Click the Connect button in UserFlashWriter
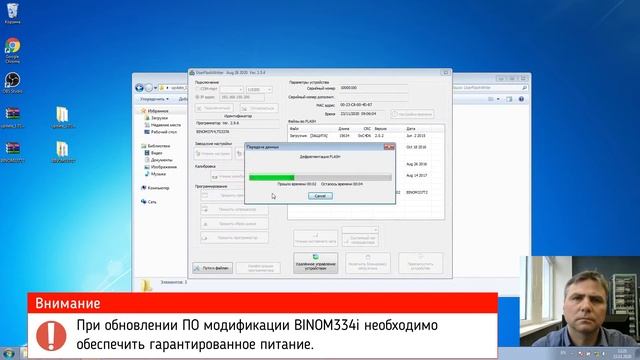 214,108
